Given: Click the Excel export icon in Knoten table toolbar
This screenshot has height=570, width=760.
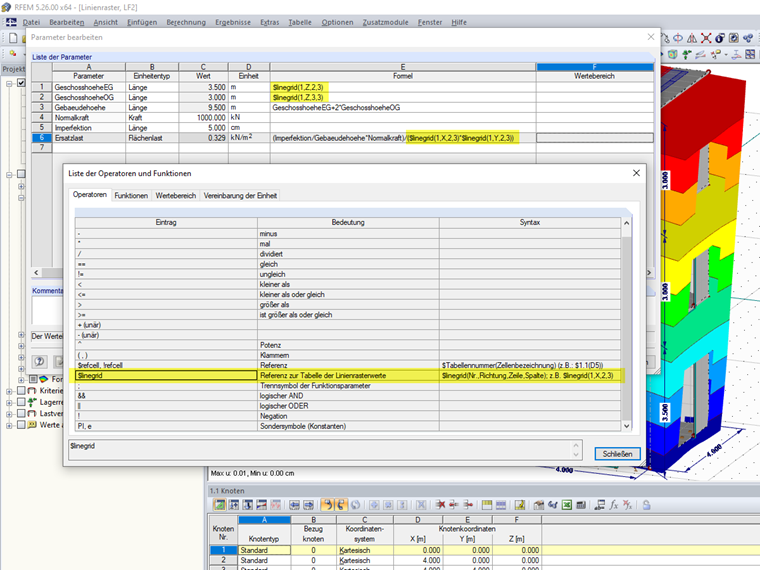Looking at the screenshot, I should 567,505.
